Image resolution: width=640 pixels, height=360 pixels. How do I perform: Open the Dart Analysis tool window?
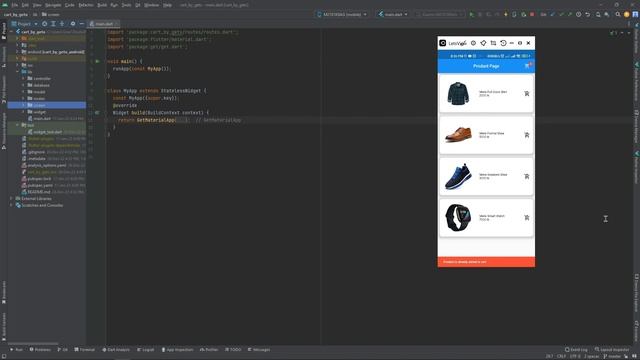pyautogui.click(x=116, y=350)
